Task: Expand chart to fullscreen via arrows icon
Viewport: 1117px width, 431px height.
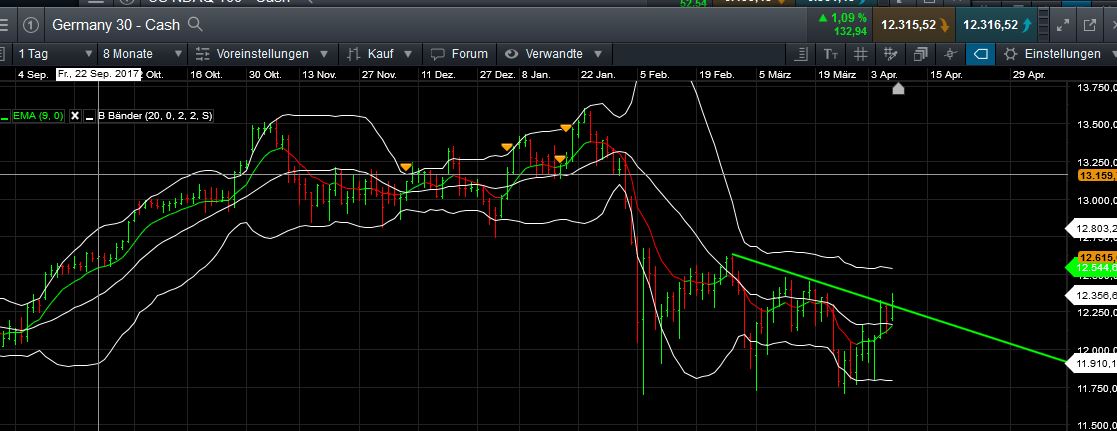Action: click(x=1063, y=25)
